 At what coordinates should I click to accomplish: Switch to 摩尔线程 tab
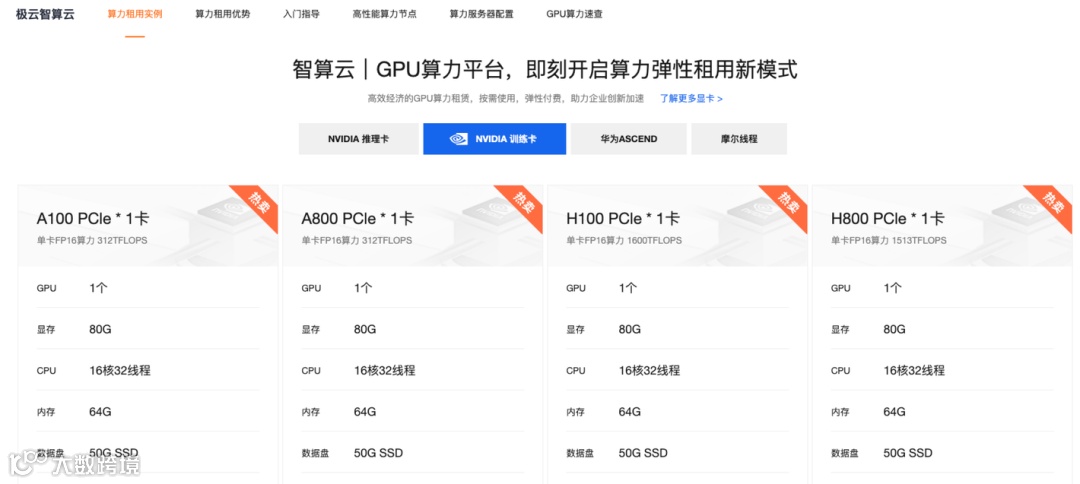coord(738,138)
